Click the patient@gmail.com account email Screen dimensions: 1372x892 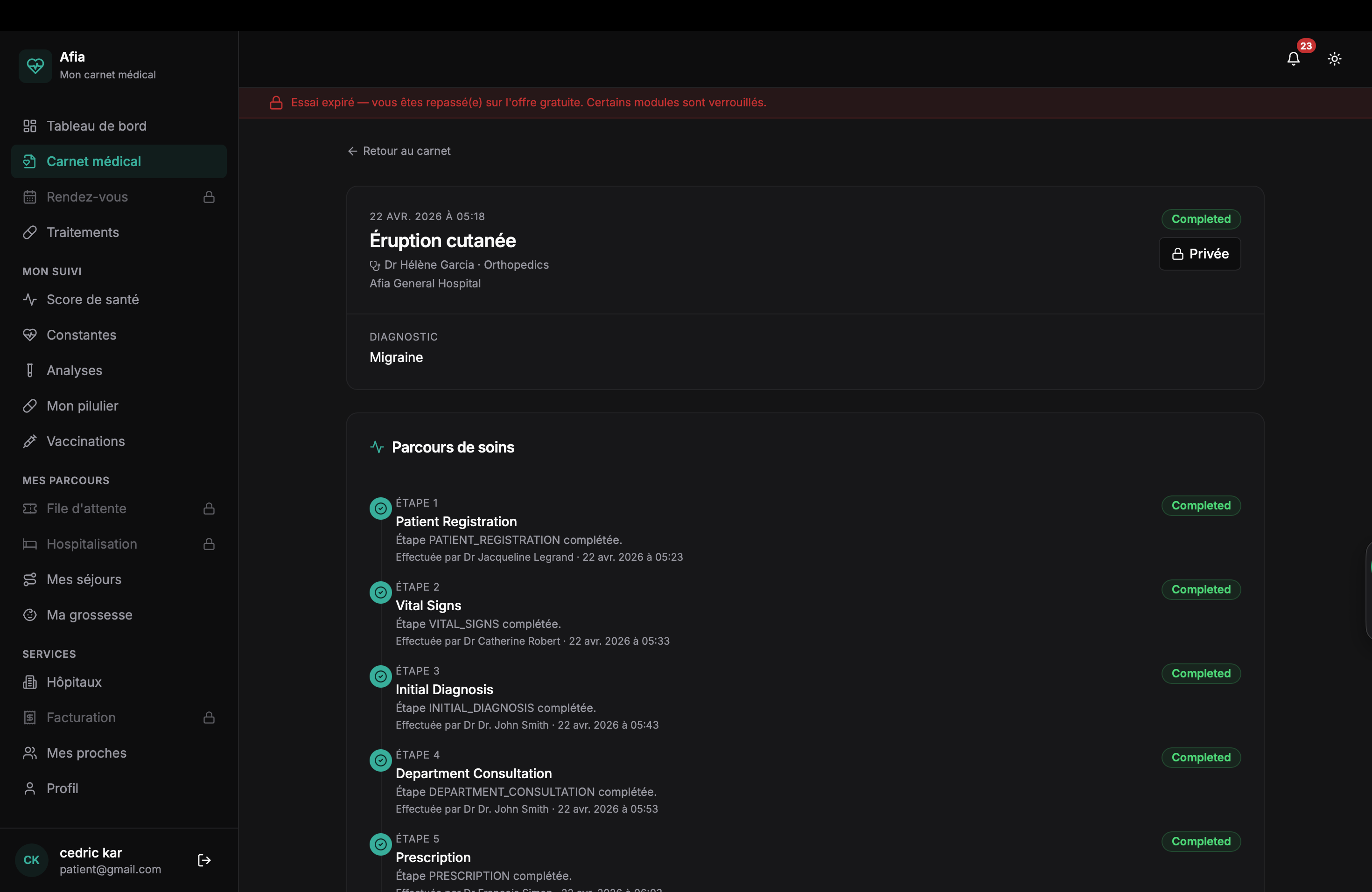tap(111, 870)
